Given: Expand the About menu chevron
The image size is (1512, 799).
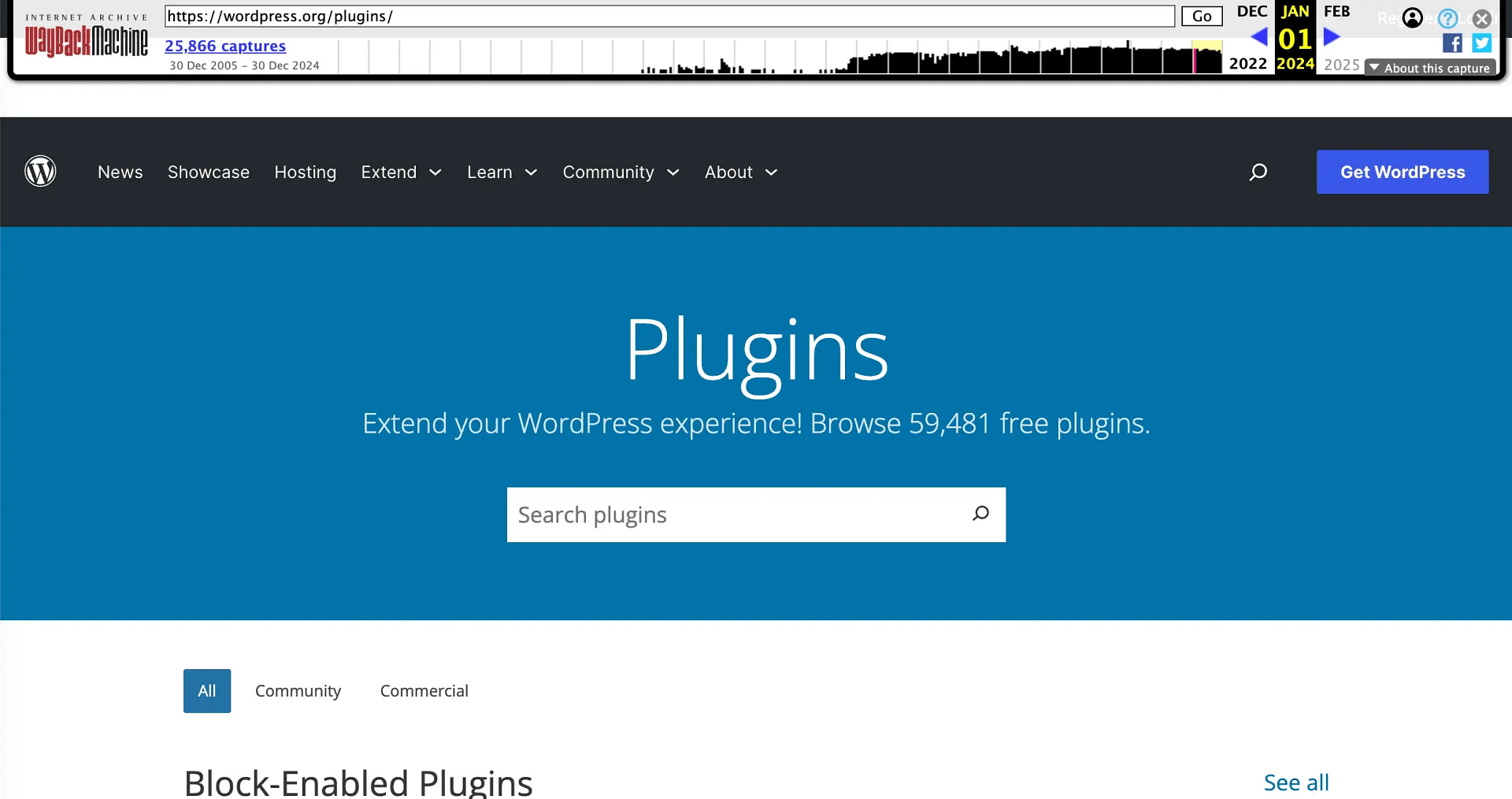Looking at the screenshot, I should tap(772, 173).
